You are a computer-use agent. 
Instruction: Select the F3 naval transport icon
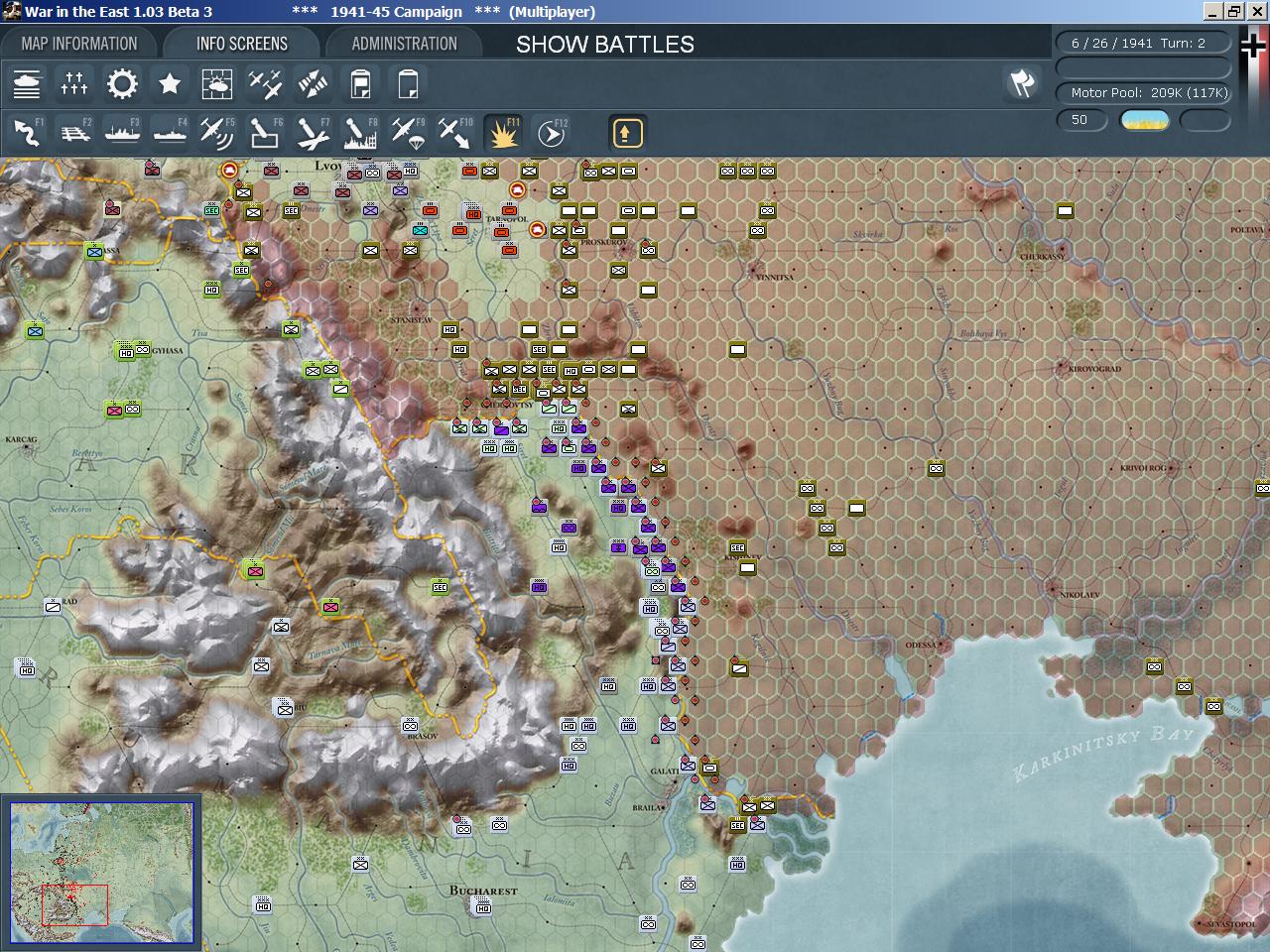tap(122, 133)
